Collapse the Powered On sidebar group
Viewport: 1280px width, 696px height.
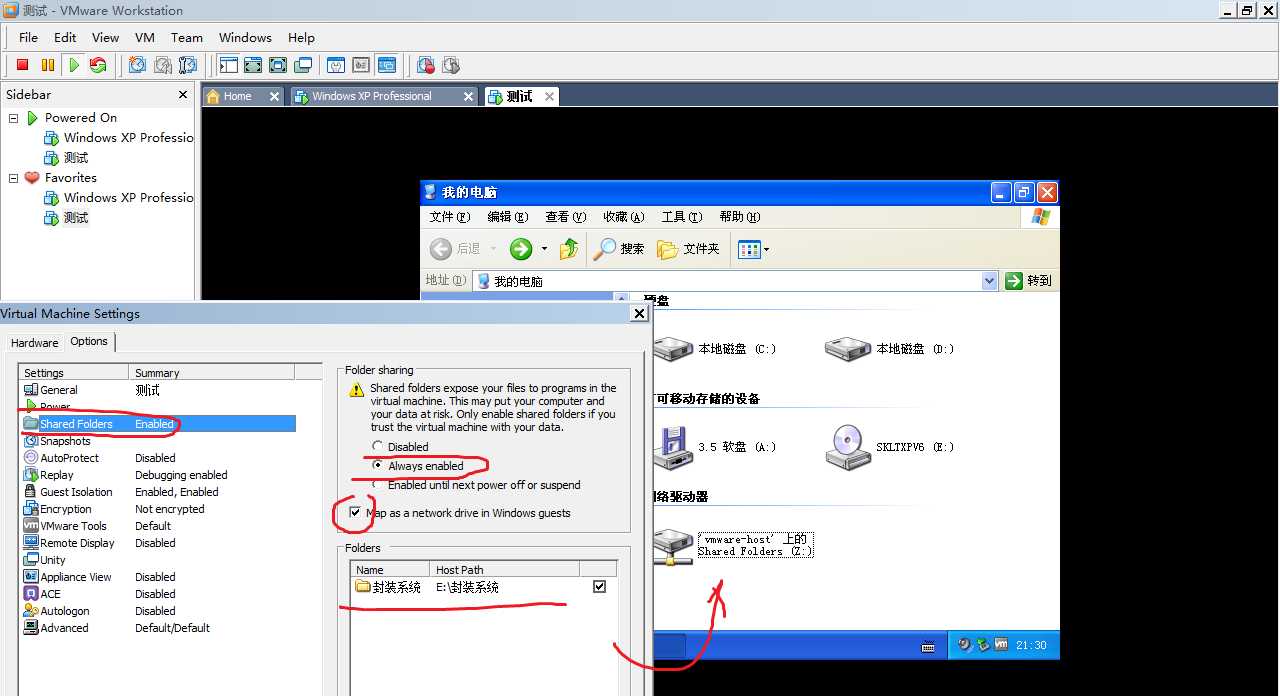point(14,118)
